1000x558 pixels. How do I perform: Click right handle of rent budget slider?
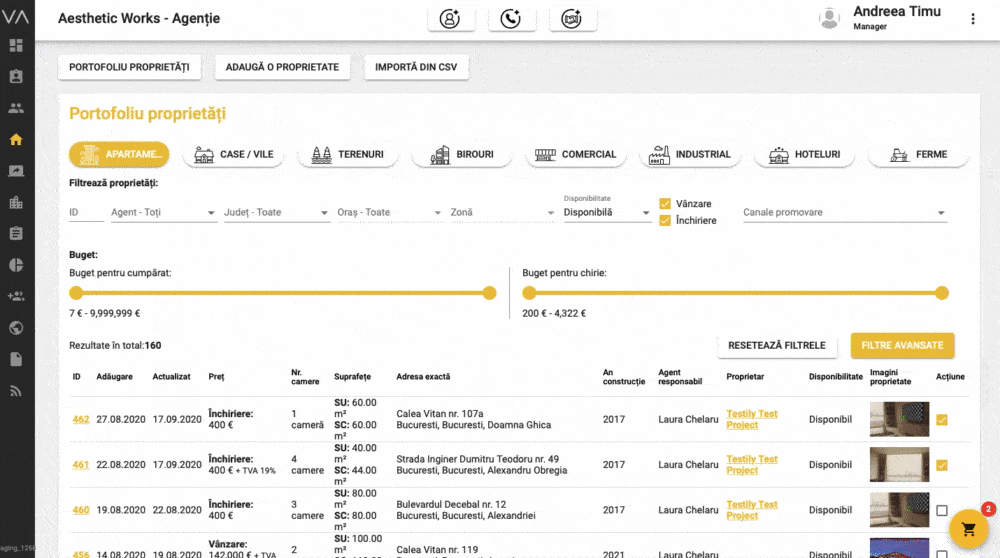click(941, 293)
